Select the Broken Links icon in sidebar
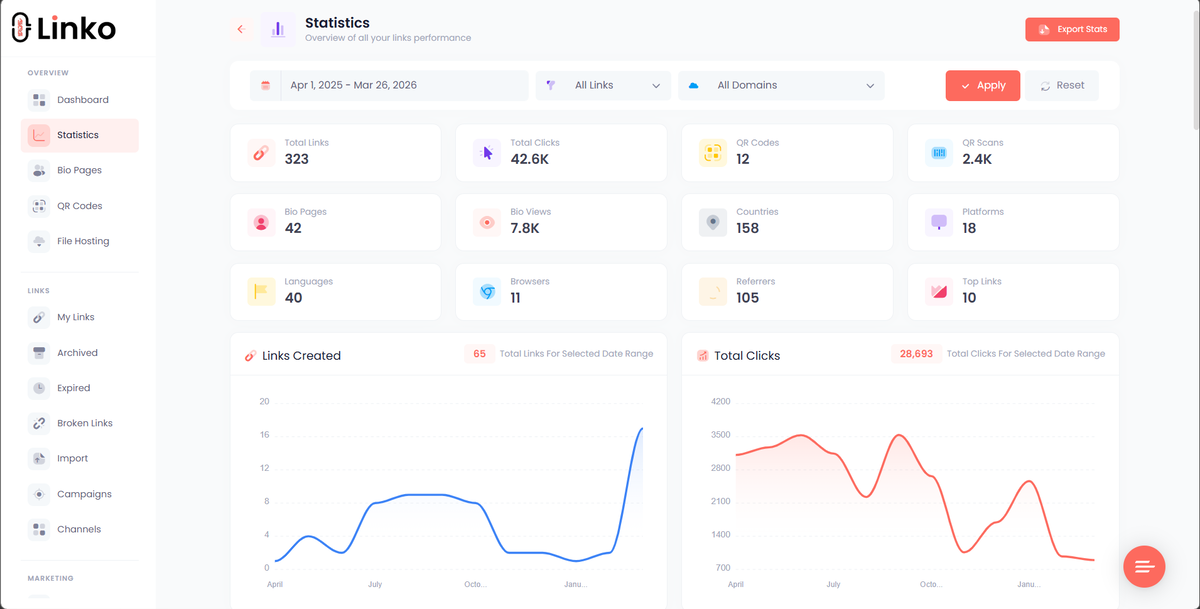 37,422
